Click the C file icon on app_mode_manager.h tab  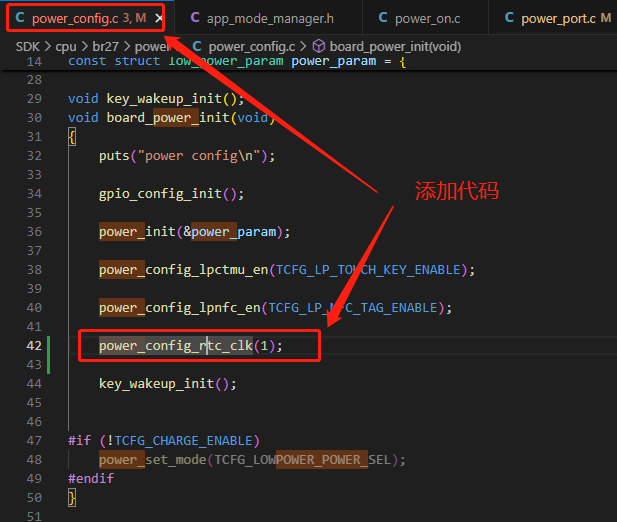point(195,18)
